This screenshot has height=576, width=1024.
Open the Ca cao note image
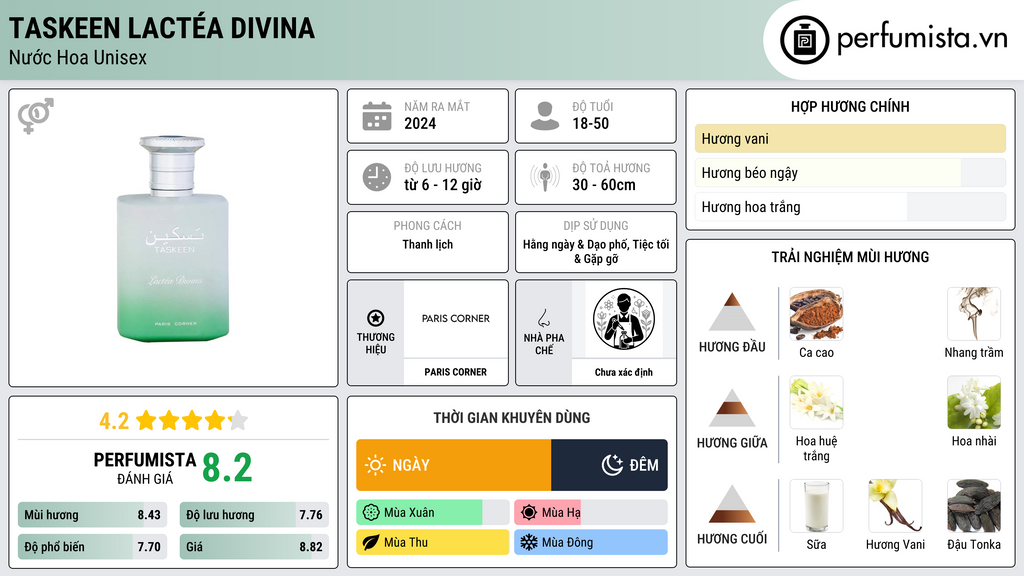click(816, 314)
